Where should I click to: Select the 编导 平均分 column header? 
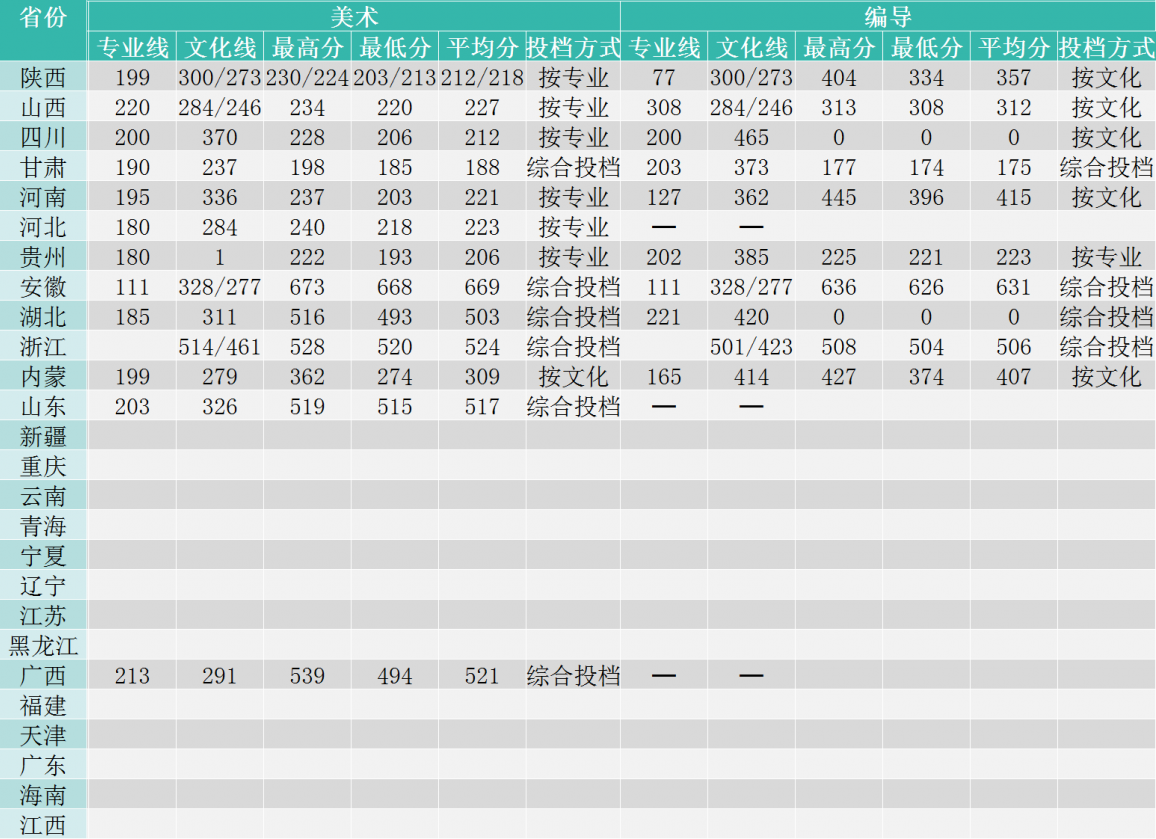(1013, 47)
